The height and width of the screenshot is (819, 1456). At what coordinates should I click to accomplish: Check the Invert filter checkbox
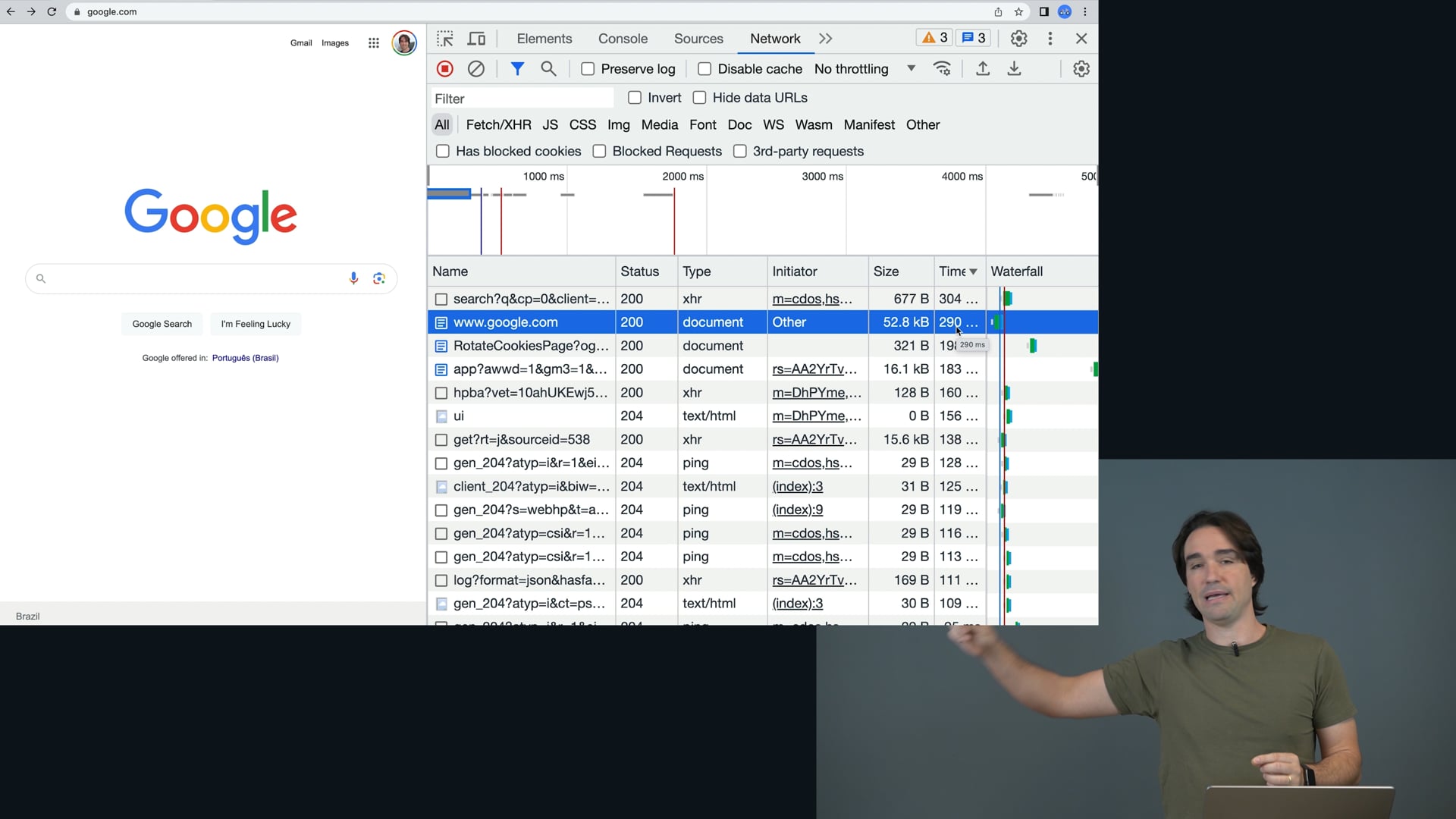coord(635,98)
